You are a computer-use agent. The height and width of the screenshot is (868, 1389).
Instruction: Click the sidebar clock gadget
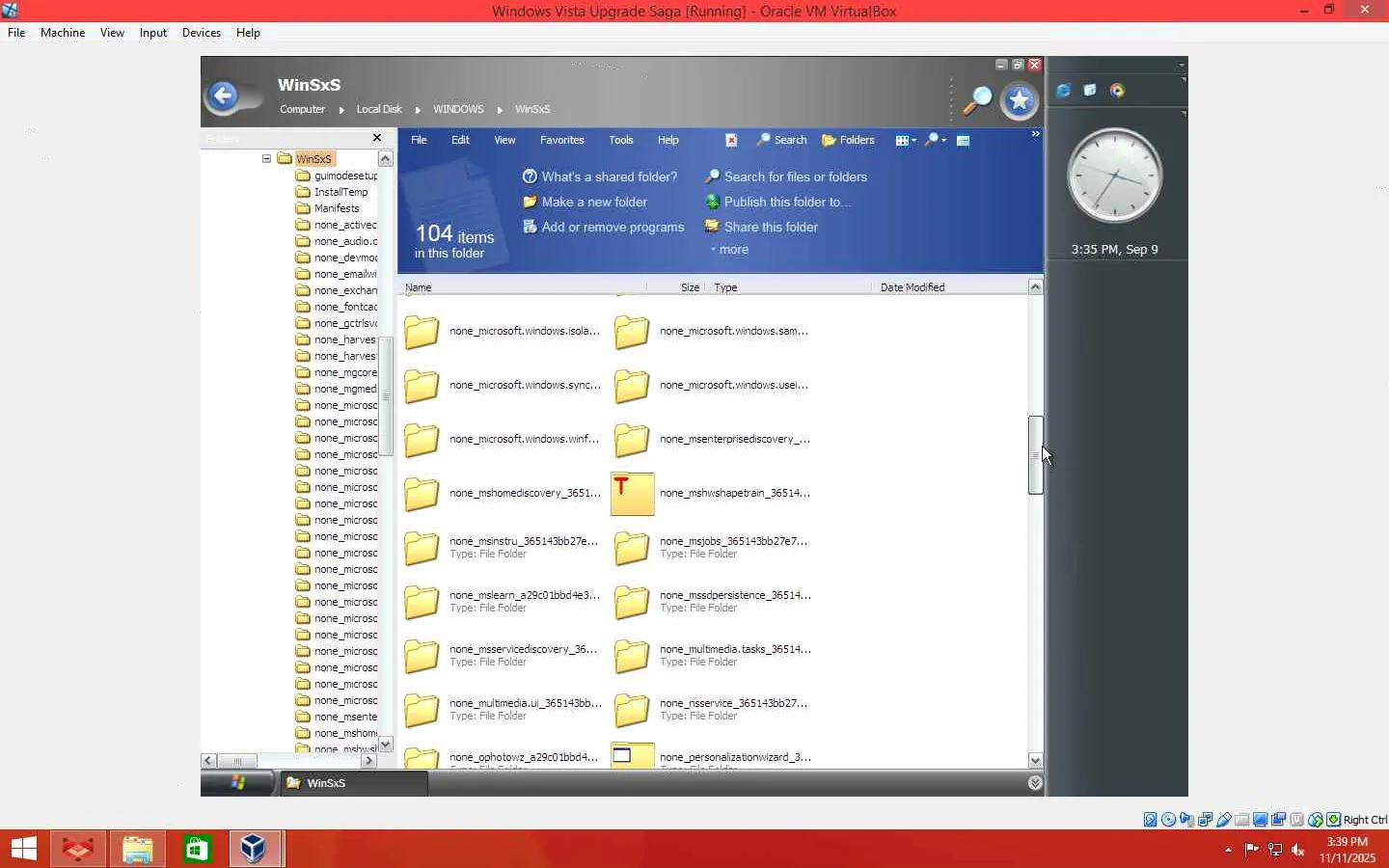coord(1115,176)
